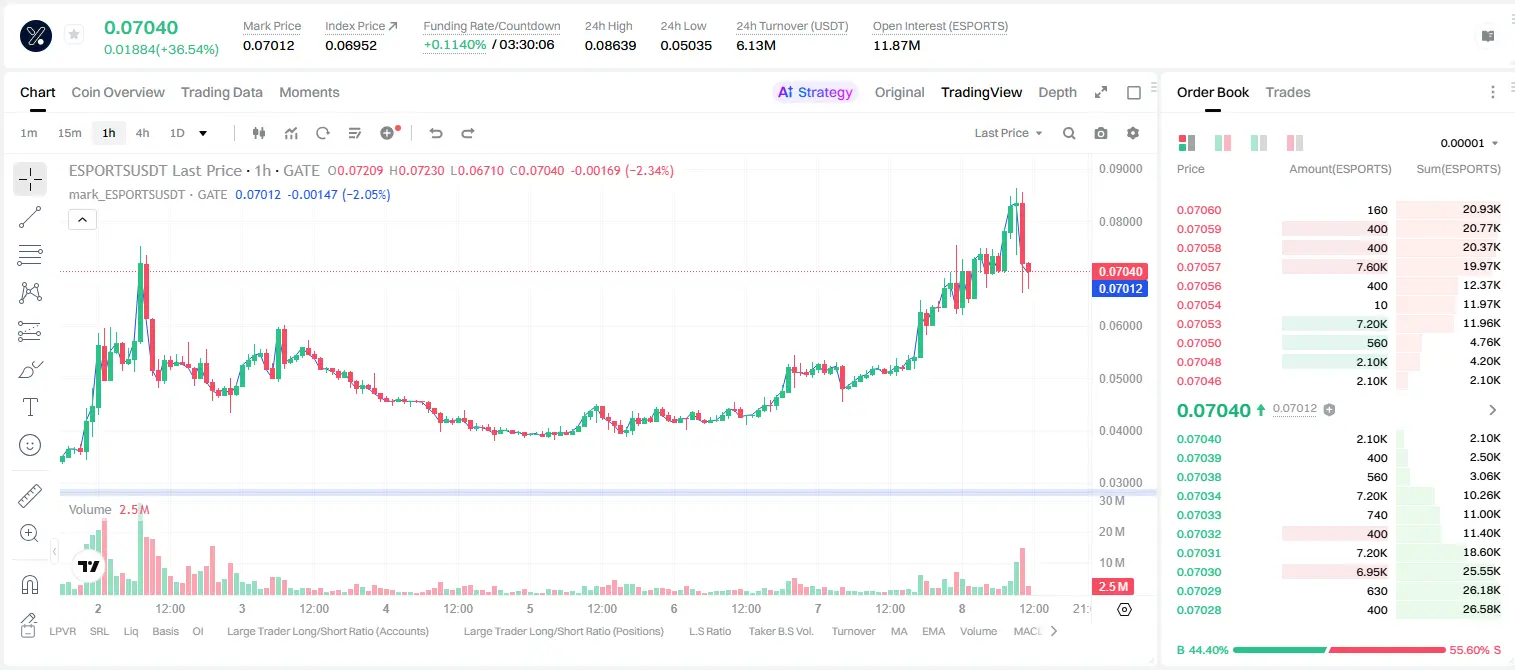The width and height of the screenshot is (1515, 670).
Task: Open the indicators menu icon
Action: [291, 133]
